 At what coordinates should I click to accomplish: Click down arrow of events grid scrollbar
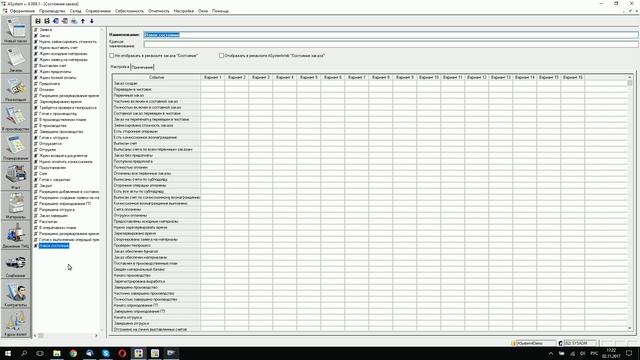pyautogui.click(x=630, y=328)
